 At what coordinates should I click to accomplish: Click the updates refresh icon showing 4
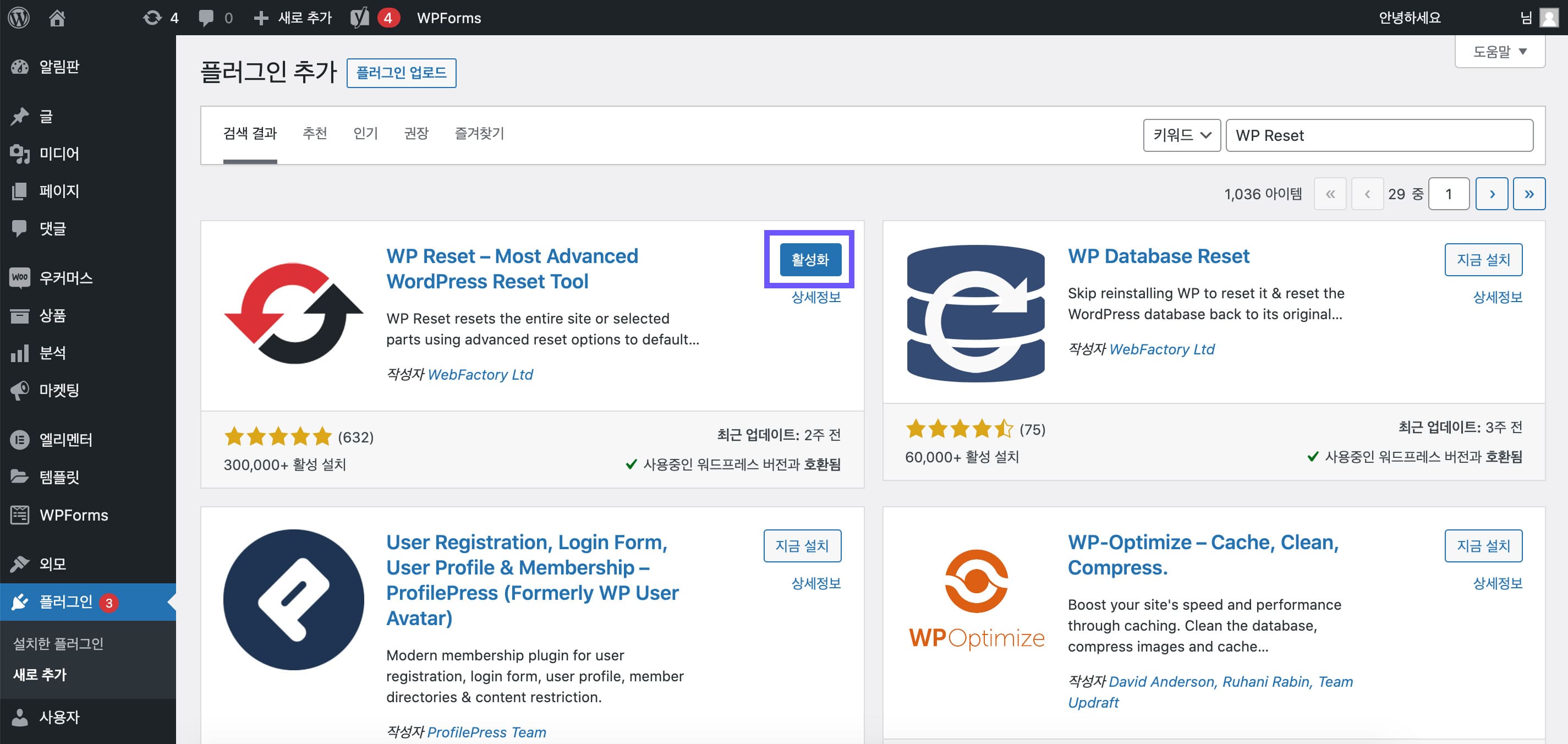[x=152, y=18]
